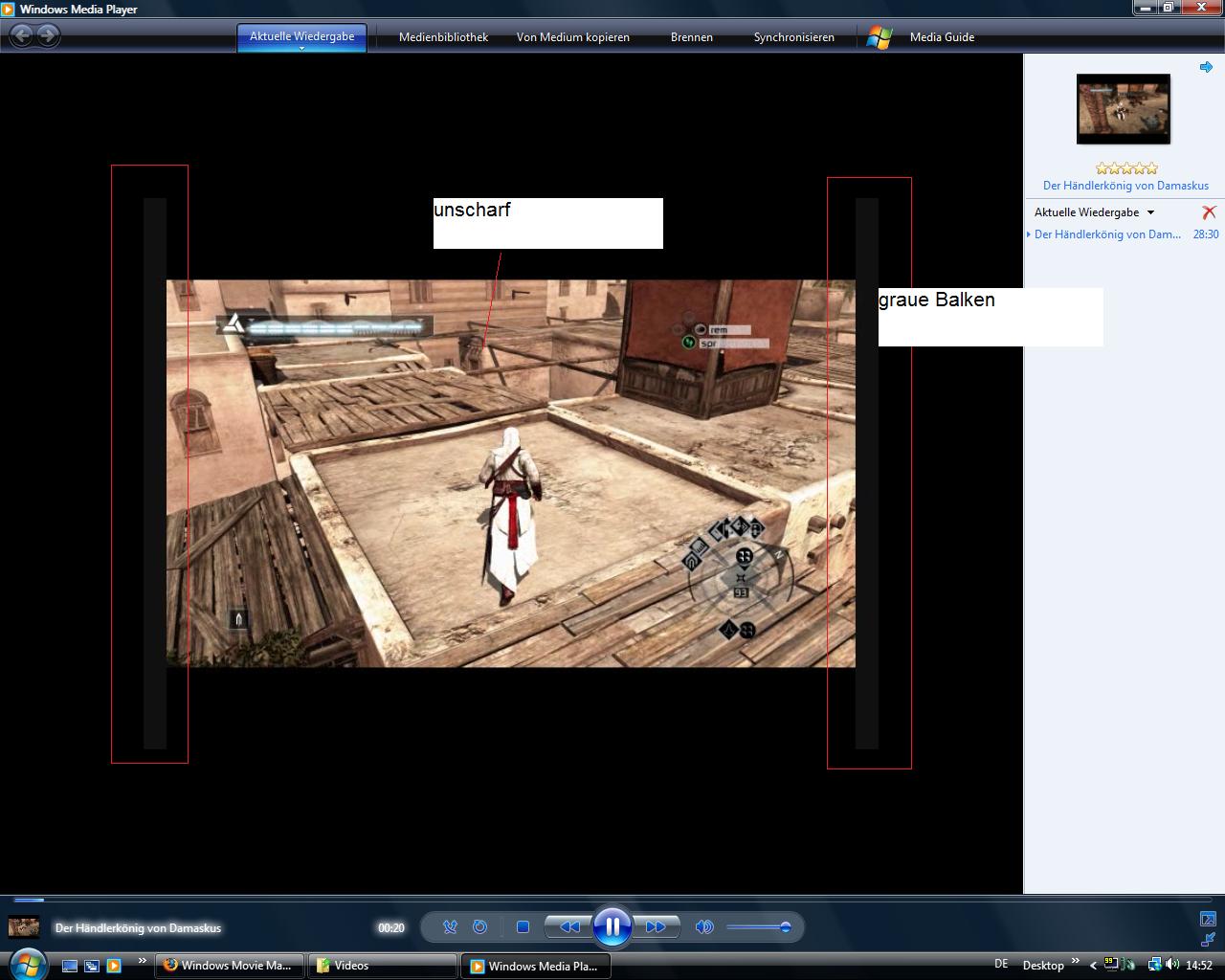Viewport: 1225px width, 980px height.
Task: Expand the Desktop toolbar chevron
Action: pyautogui.click(x=1075, y=962)
